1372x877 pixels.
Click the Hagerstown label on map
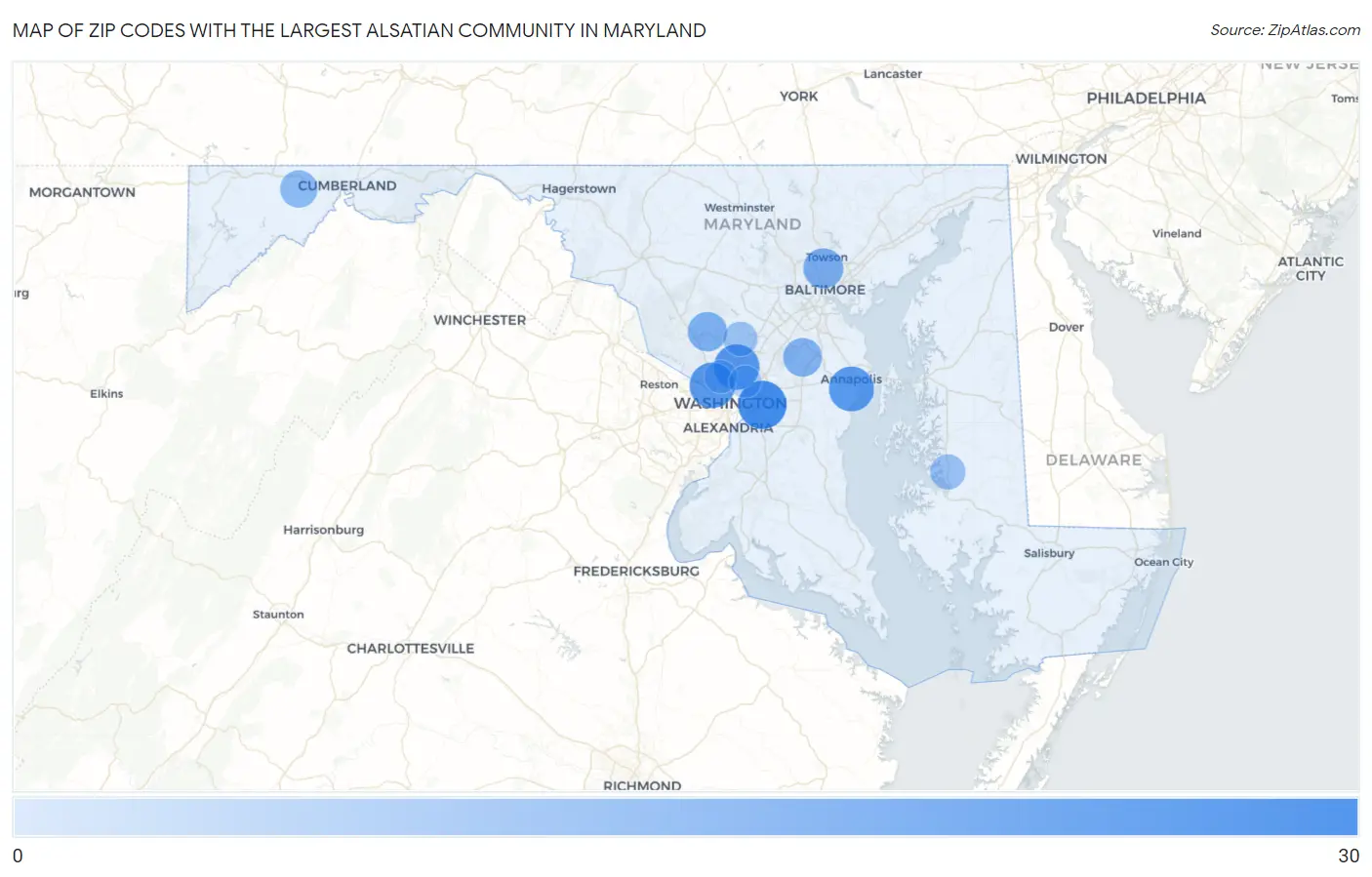pyautogui.click(x=579, y=188)
